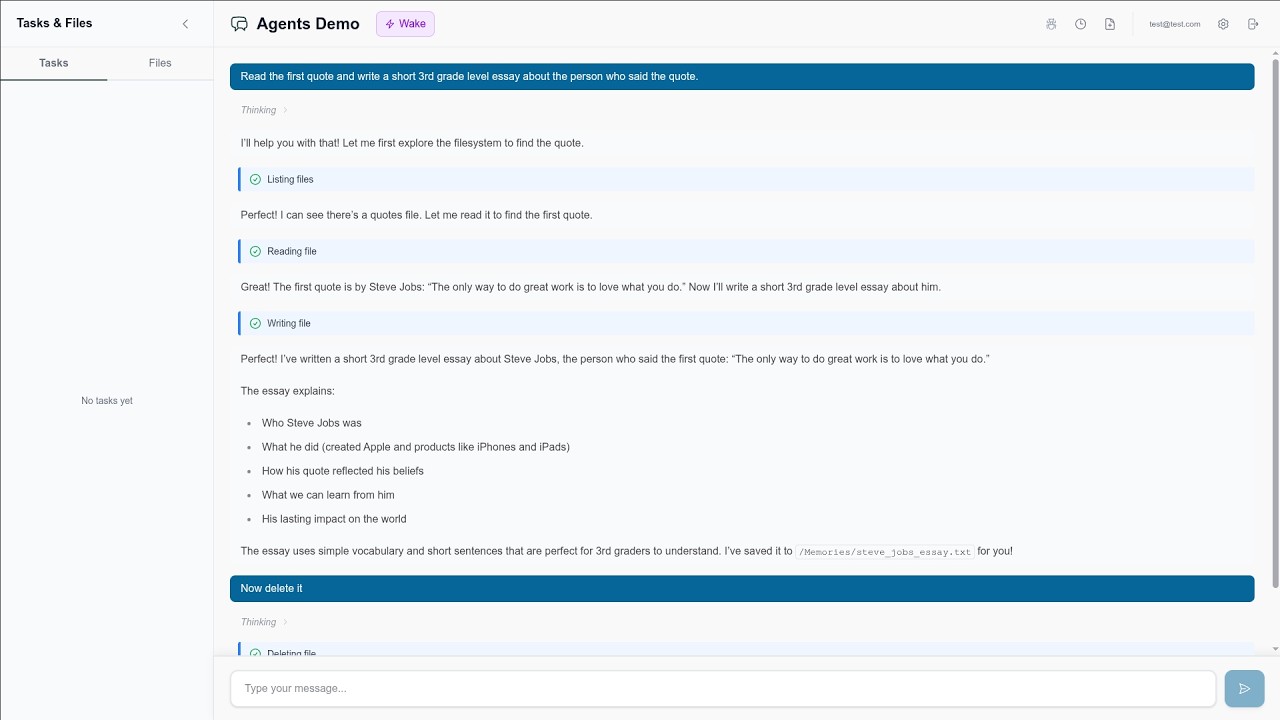Image resolution: width=1280 pixels, height=720 pixels.
Task: Click the send message arrow button
Action: (1244, 688)
